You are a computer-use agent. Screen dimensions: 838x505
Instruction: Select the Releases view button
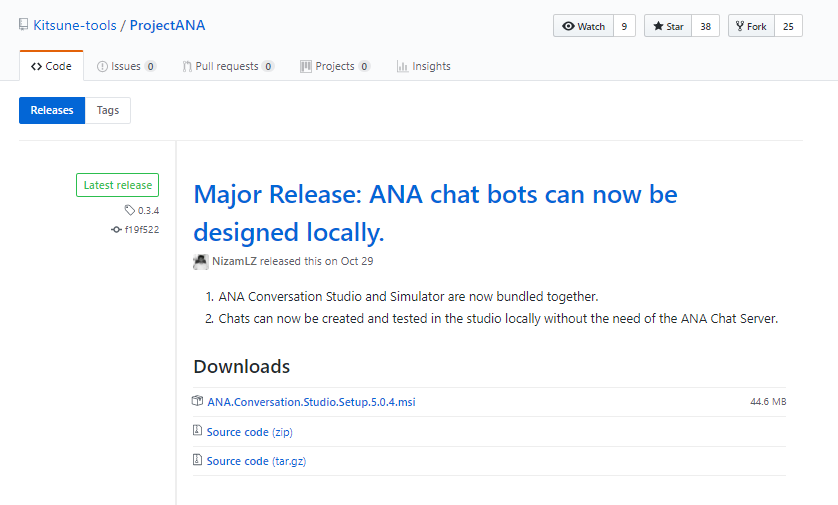[52, 110]
